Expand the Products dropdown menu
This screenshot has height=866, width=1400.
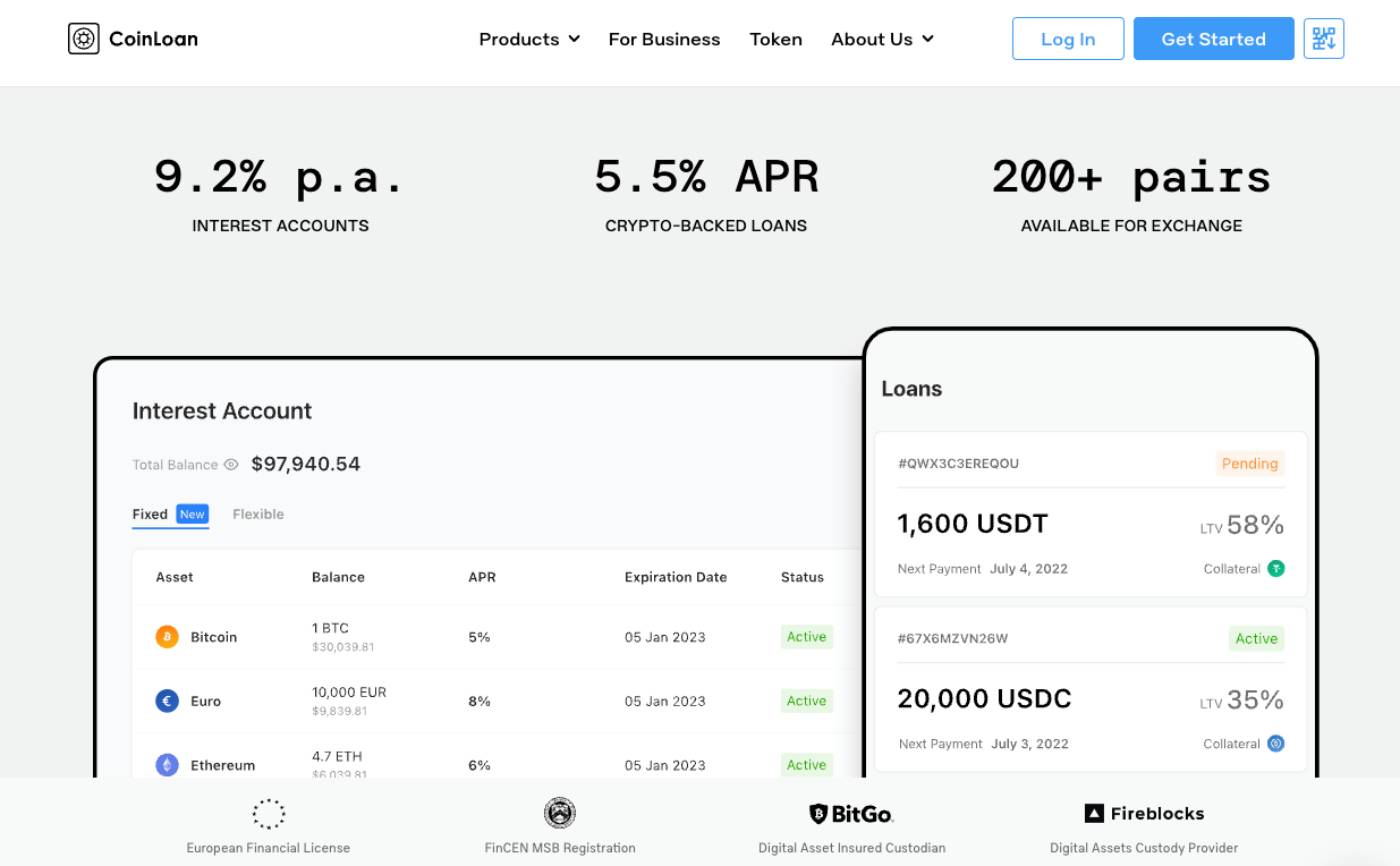(529, 39)
